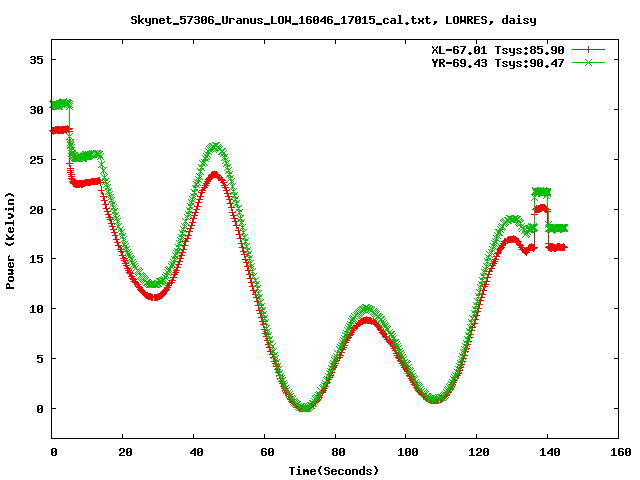
Task: Click x-axis tick label 140
Action: [x=550, y=452]
